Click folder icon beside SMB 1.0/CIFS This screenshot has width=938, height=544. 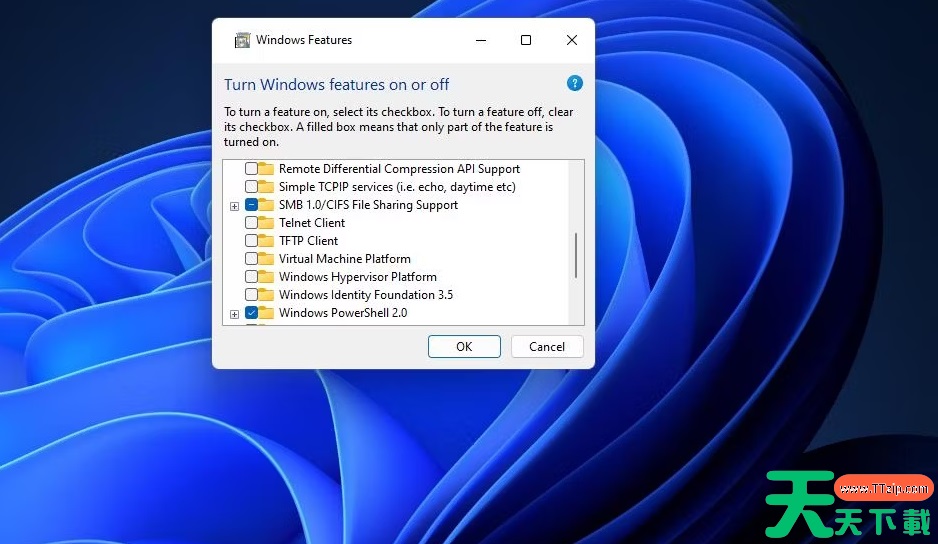tap(266, 205)
